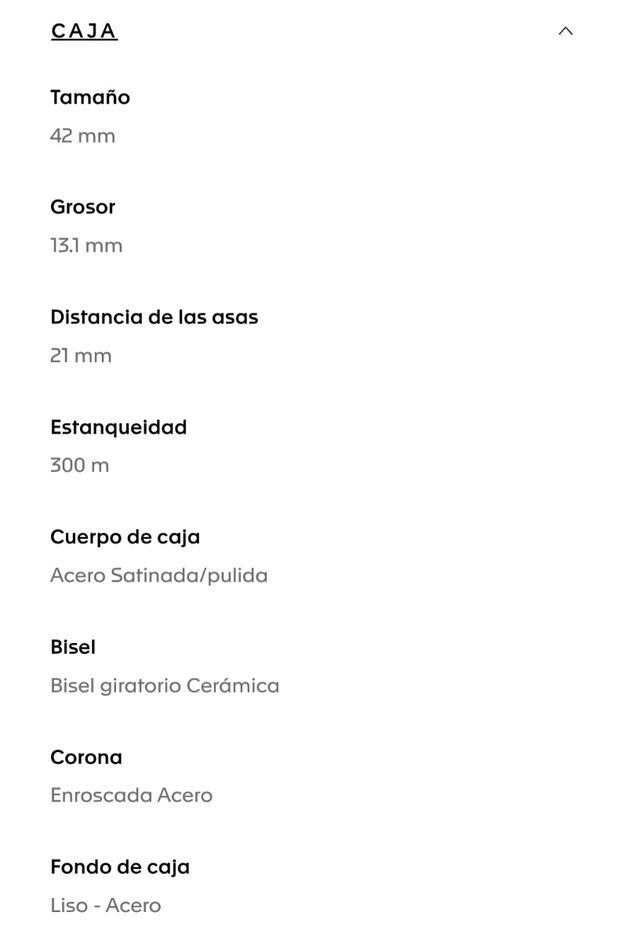Select the Cuerpo de caja label
This screenshot has height=941, width=640.
[125, 537]
